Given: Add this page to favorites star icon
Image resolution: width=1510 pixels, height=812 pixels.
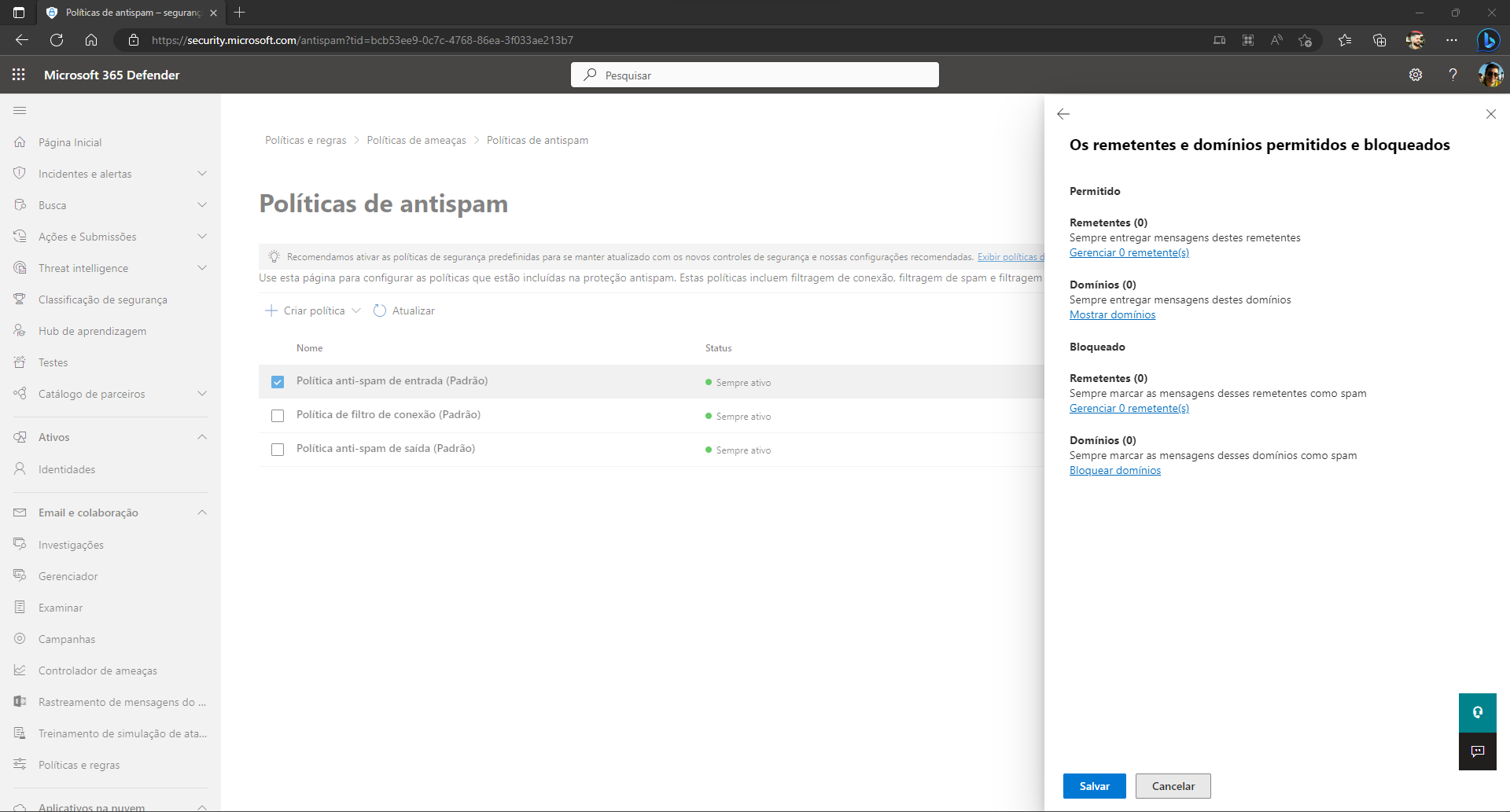Looking at the screenshot, I should pyautogui.click(x=1306, y=40).
